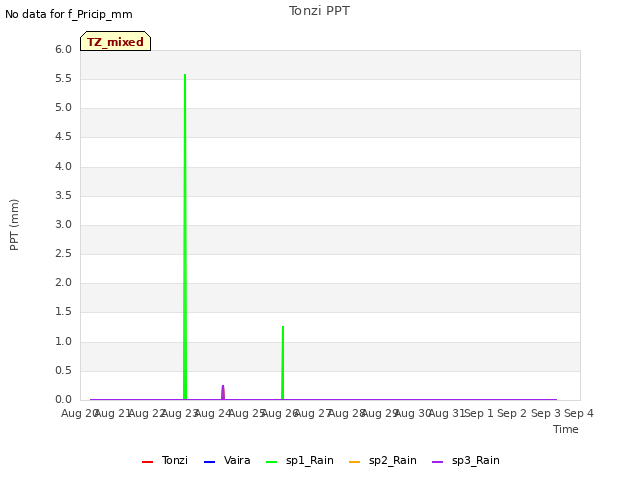Click the sp1_Rain legend label
Viewport: 640px width, 480px height.
tap(310, 460)
